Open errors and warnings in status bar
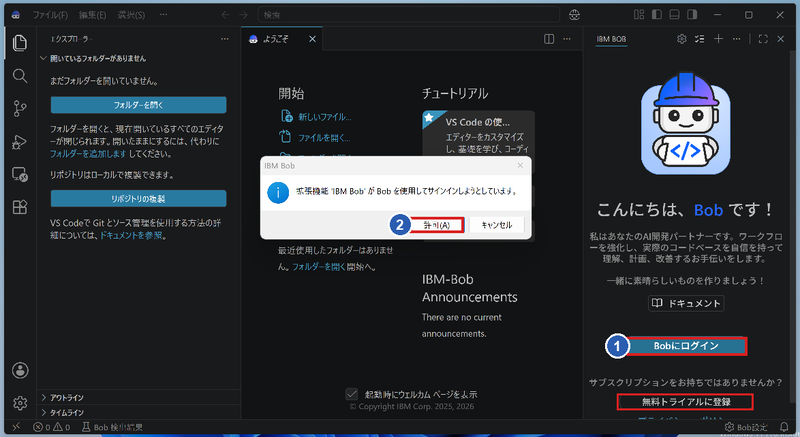Screen dimensions: 800x437 click(x=52, y=427)
